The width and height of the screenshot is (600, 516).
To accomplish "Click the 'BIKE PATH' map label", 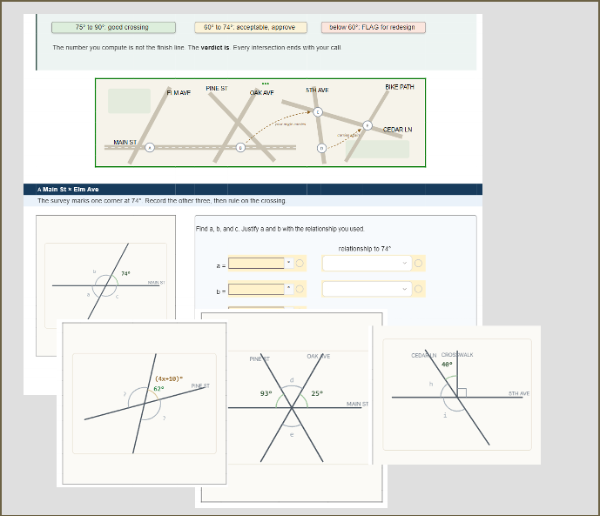I will pos(399,87).
